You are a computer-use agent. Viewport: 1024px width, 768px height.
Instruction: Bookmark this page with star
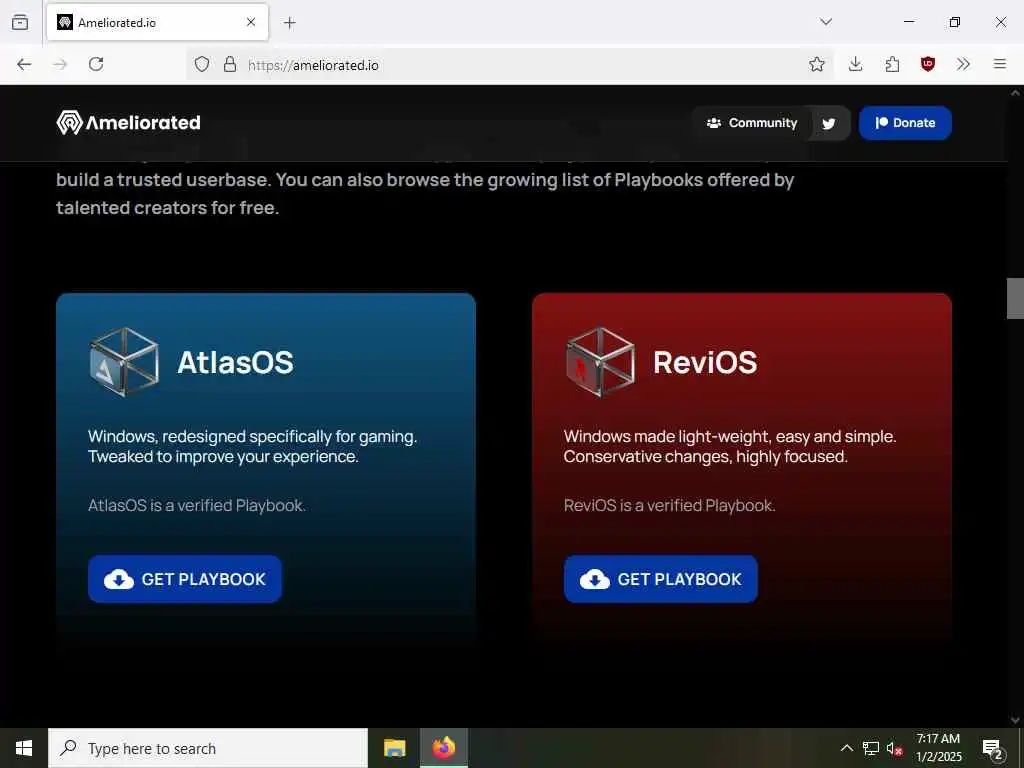[x=816, y=64]
